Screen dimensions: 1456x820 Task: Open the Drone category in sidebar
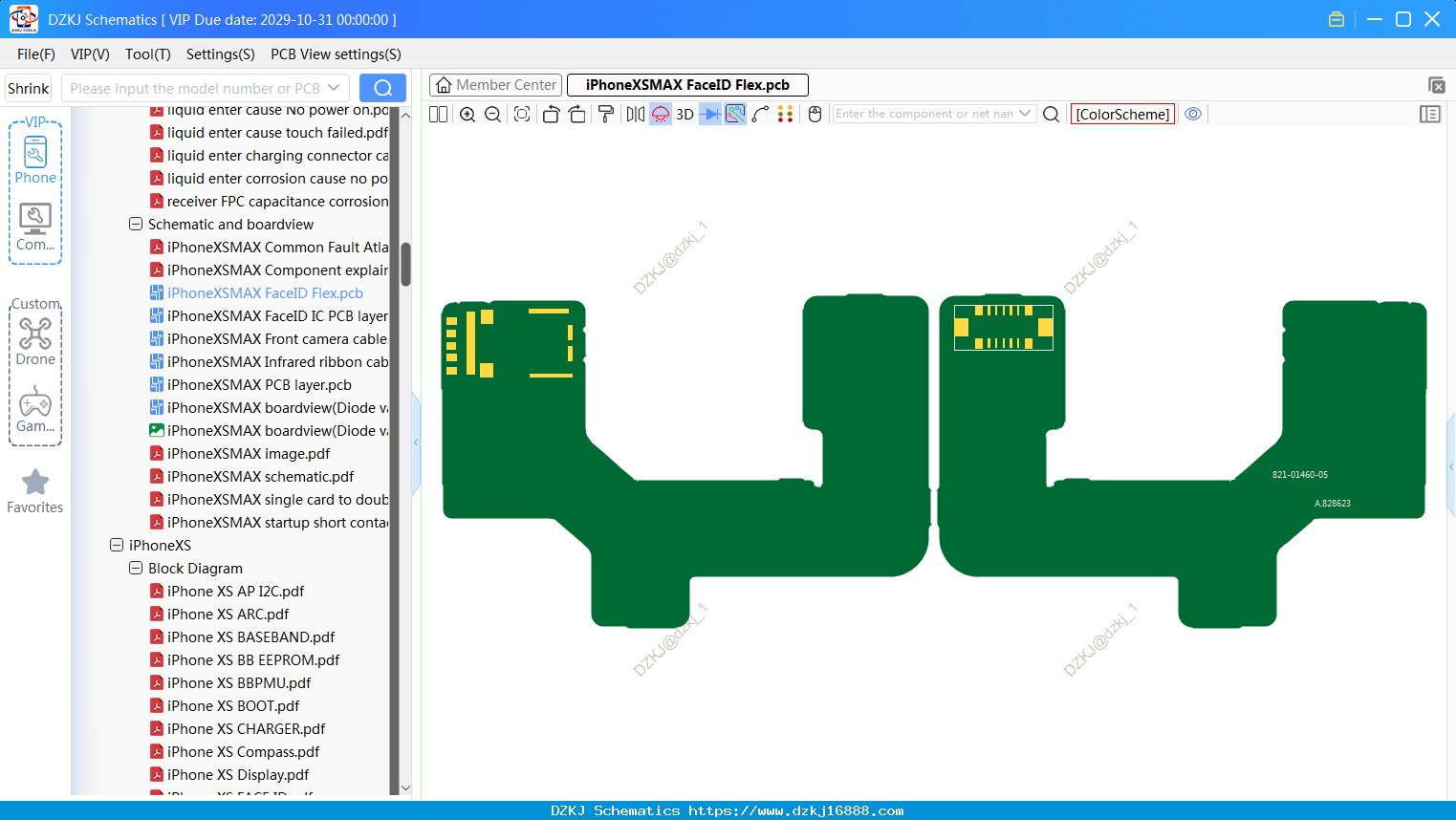[35, 341]
